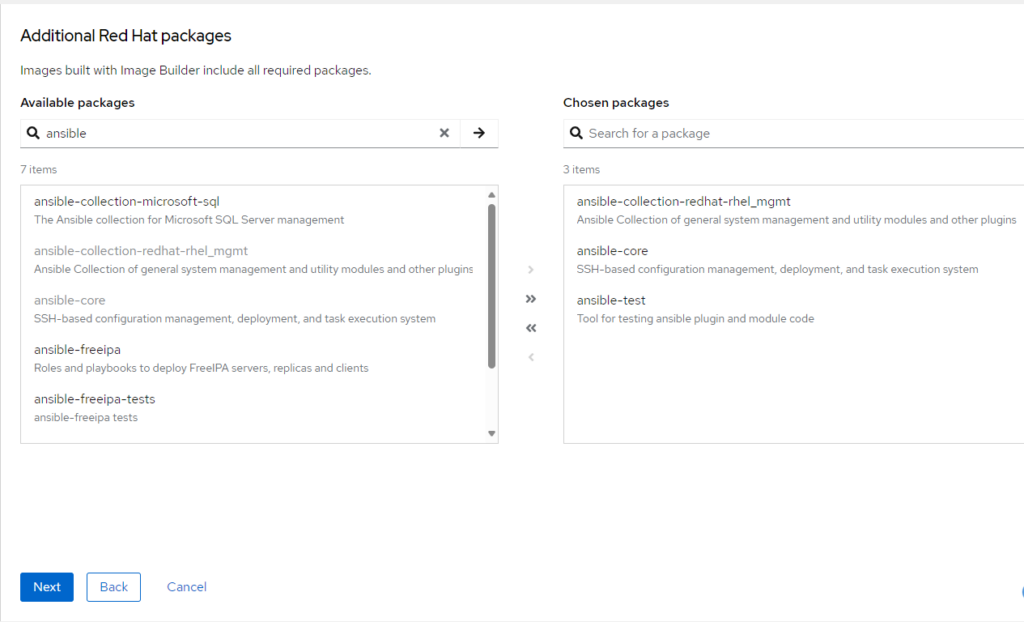Select ansible-test in chosen packages
The height and width of the screenshot is (622, 1024).
tap(611, 300)
